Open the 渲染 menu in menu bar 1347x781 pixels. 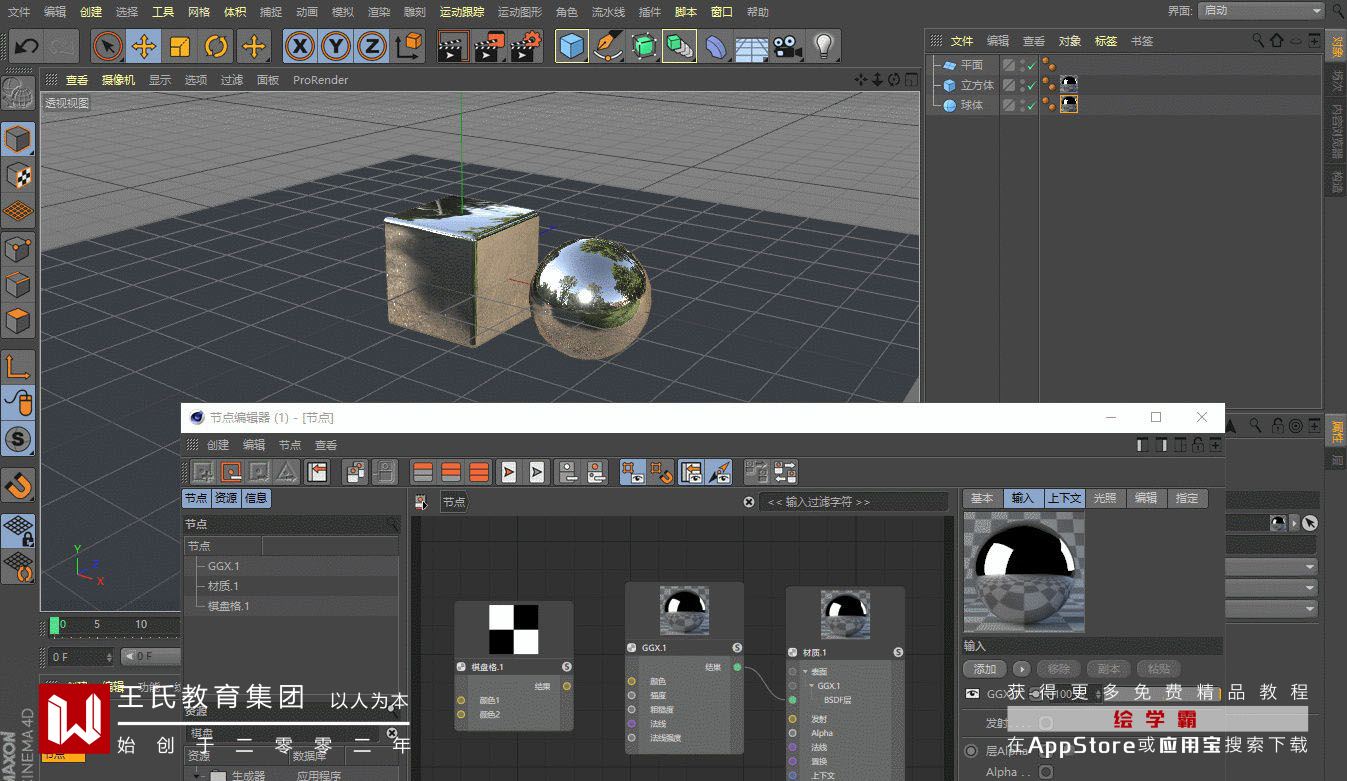[379, 12]
